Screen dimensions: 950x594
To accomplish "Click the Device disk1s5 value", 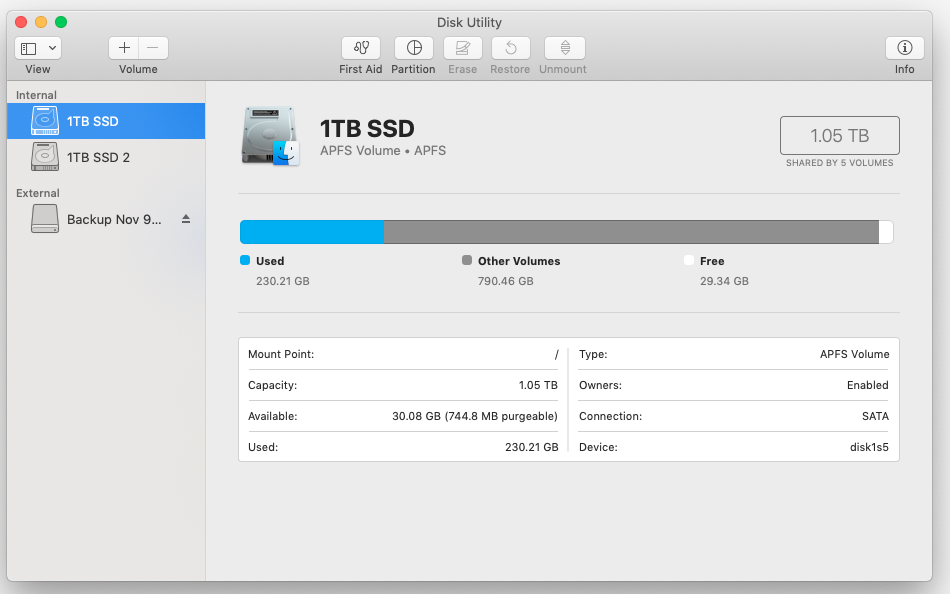I will (869, 447).
